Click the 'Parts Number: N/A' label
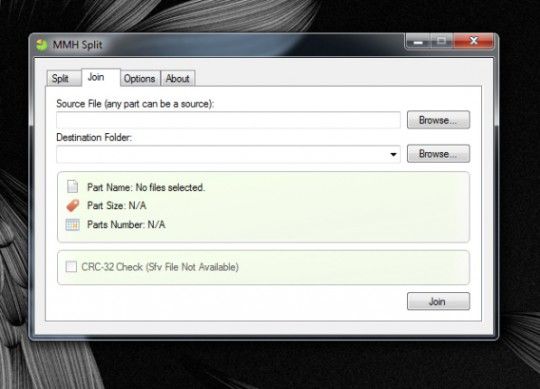The height and width of the screenshot is (389, 540). click(x=126, y=224)
